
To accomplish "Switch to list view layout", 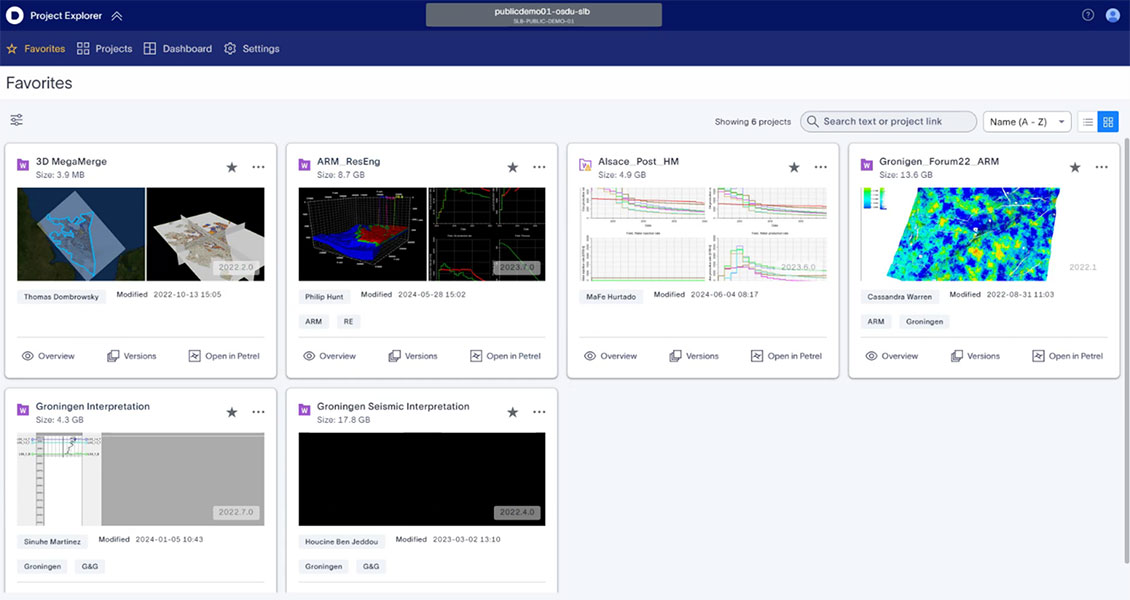I will coord(1087,121).
